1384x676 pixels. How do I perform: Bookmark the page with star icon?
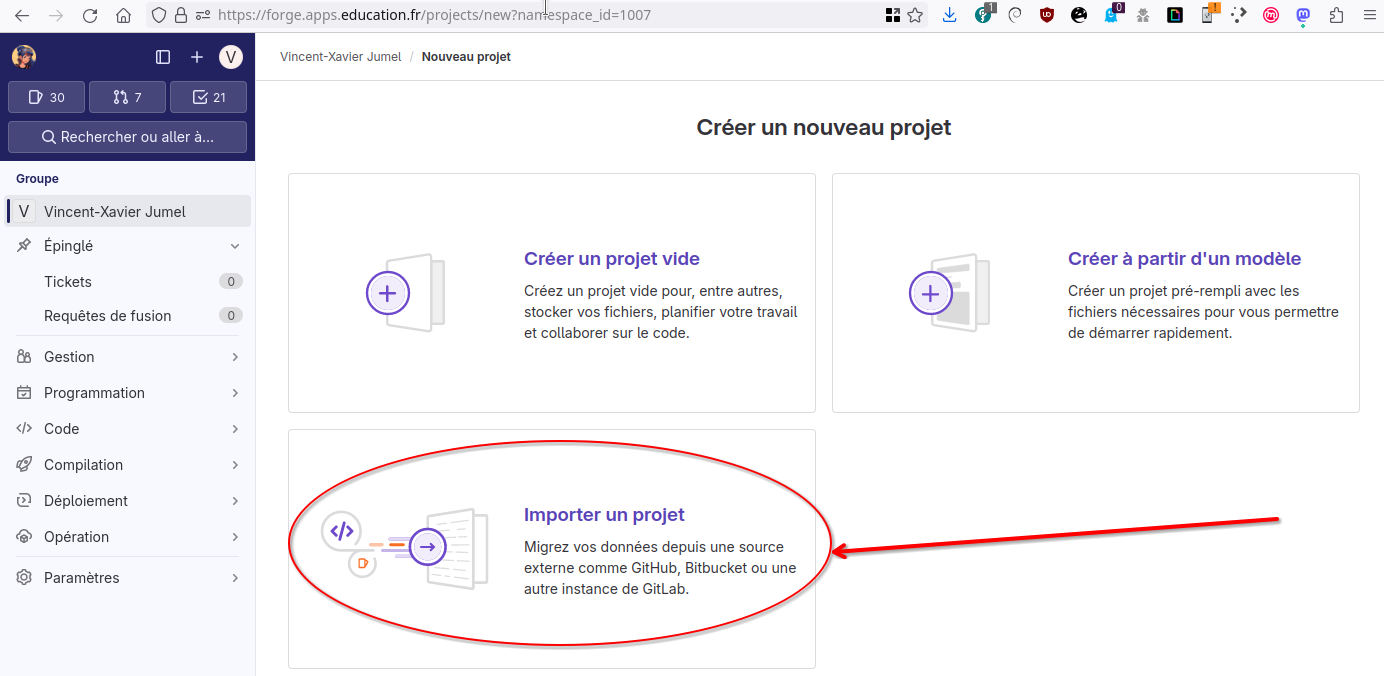tap(915, 15)
